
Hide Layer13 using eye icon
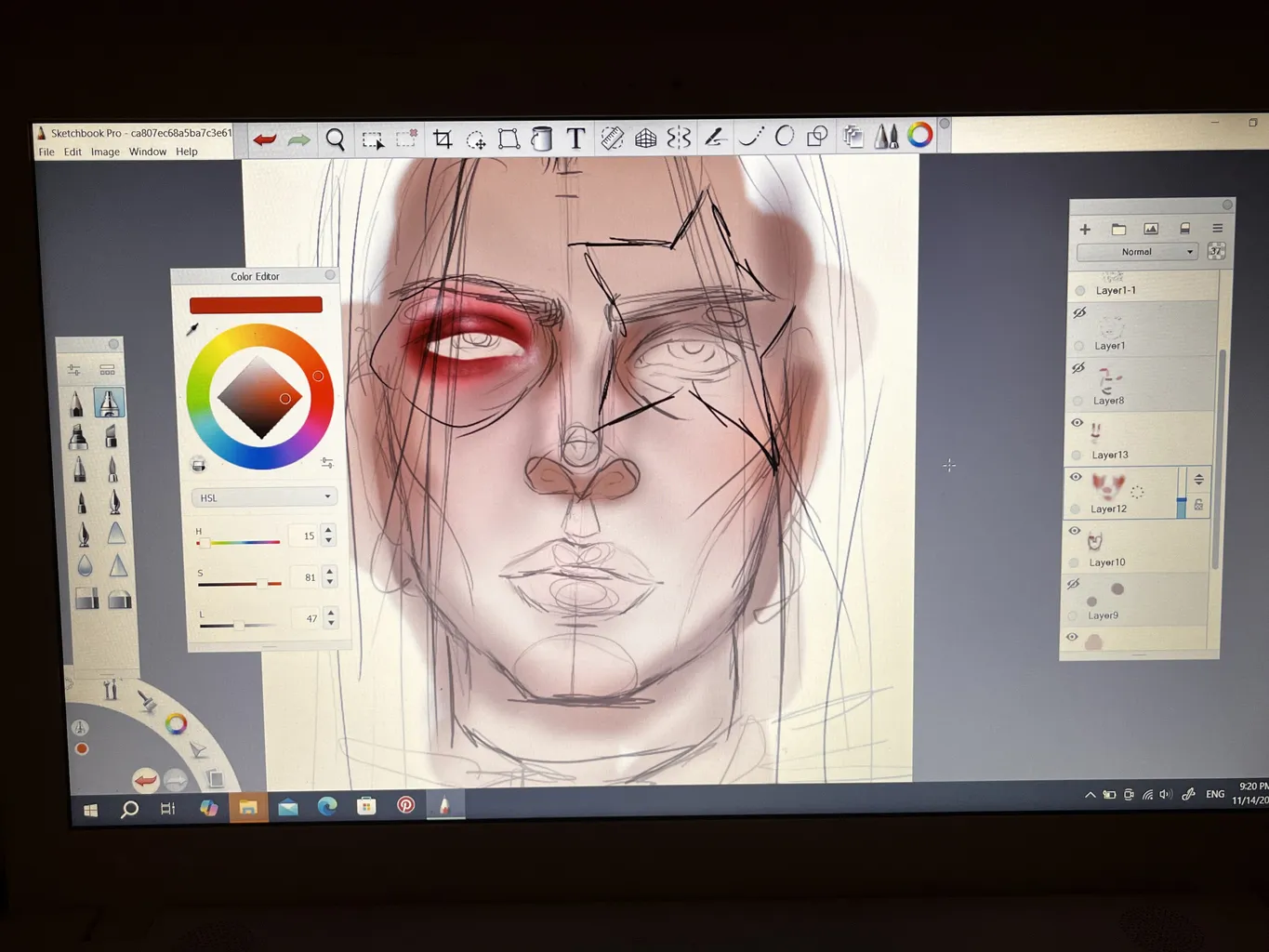coord(1077,423)
